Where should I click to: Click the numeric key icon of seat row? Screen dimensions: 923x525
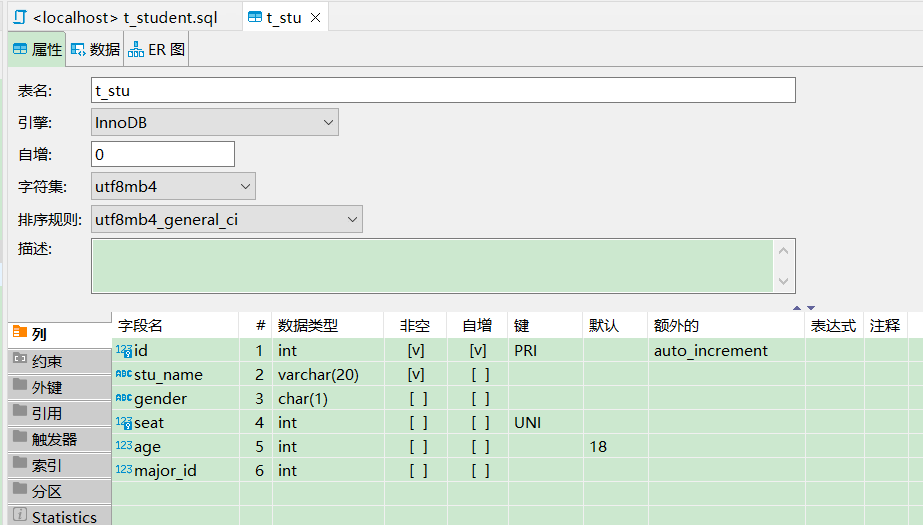124,423
